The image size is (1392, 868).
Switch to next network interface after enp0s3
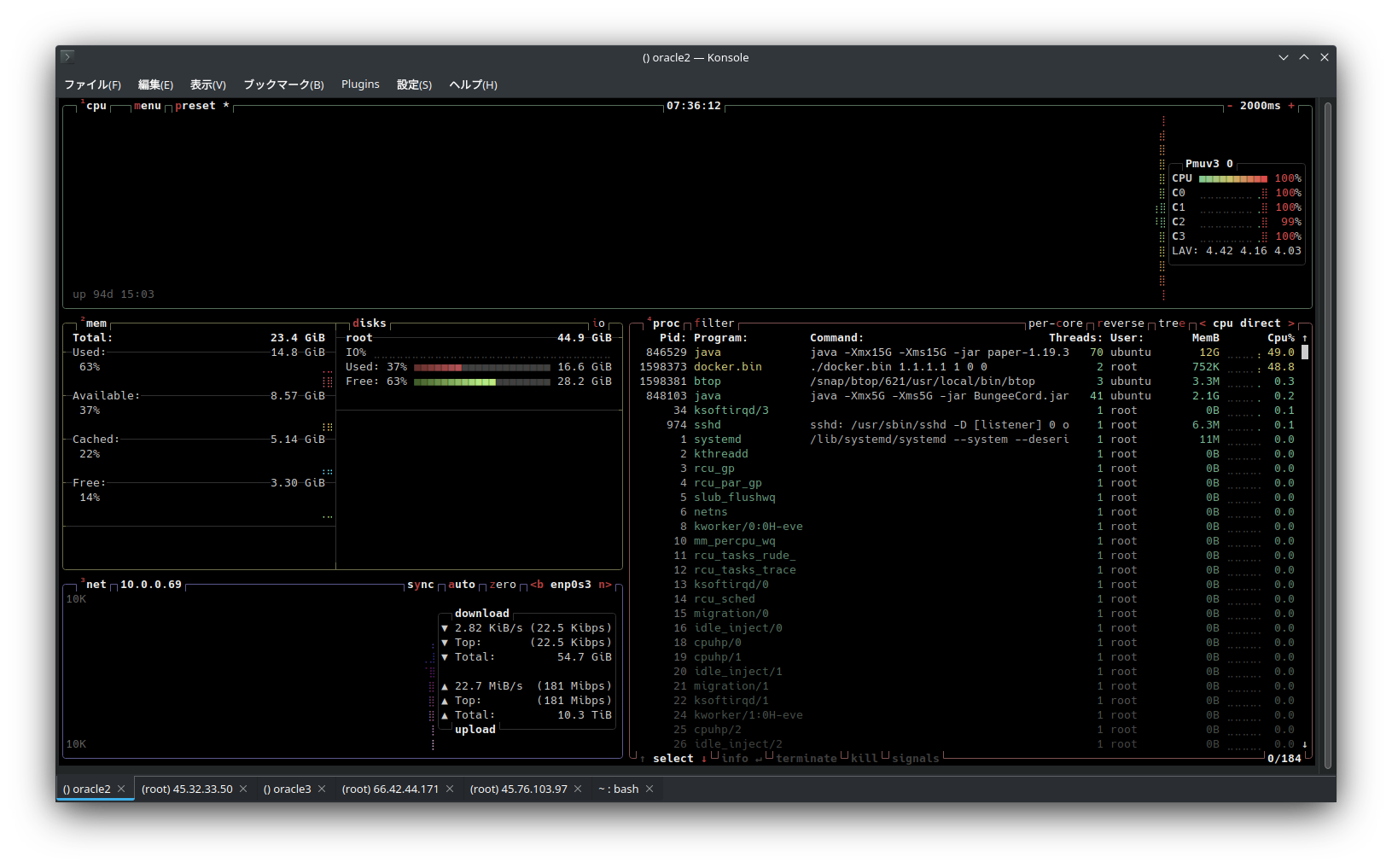(604, 585)
